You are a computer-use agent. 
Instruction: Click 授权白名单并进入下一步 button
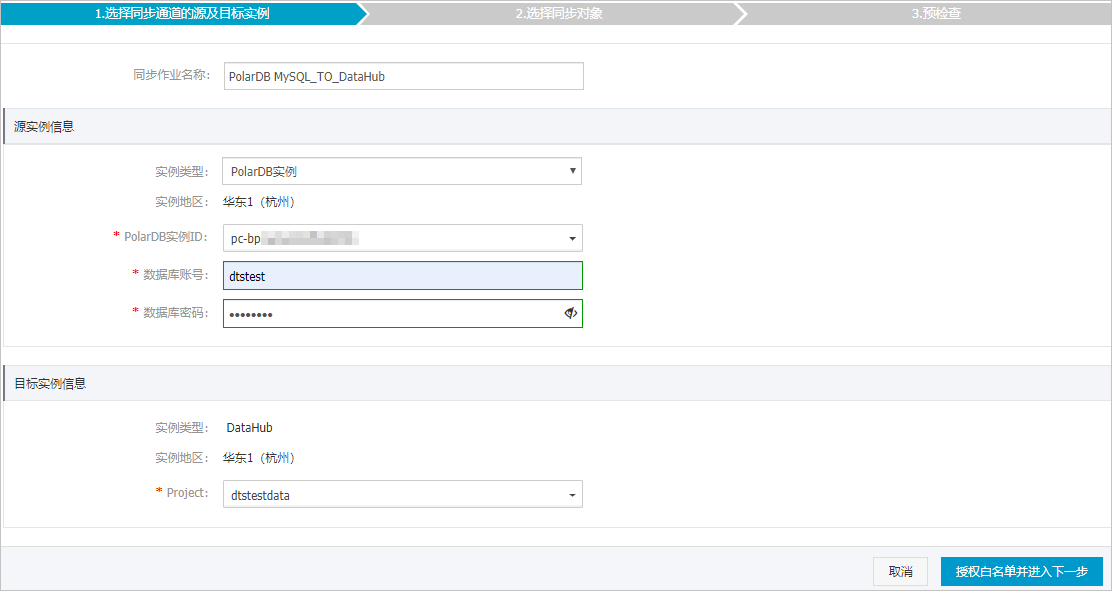(x=1022, y=572)
